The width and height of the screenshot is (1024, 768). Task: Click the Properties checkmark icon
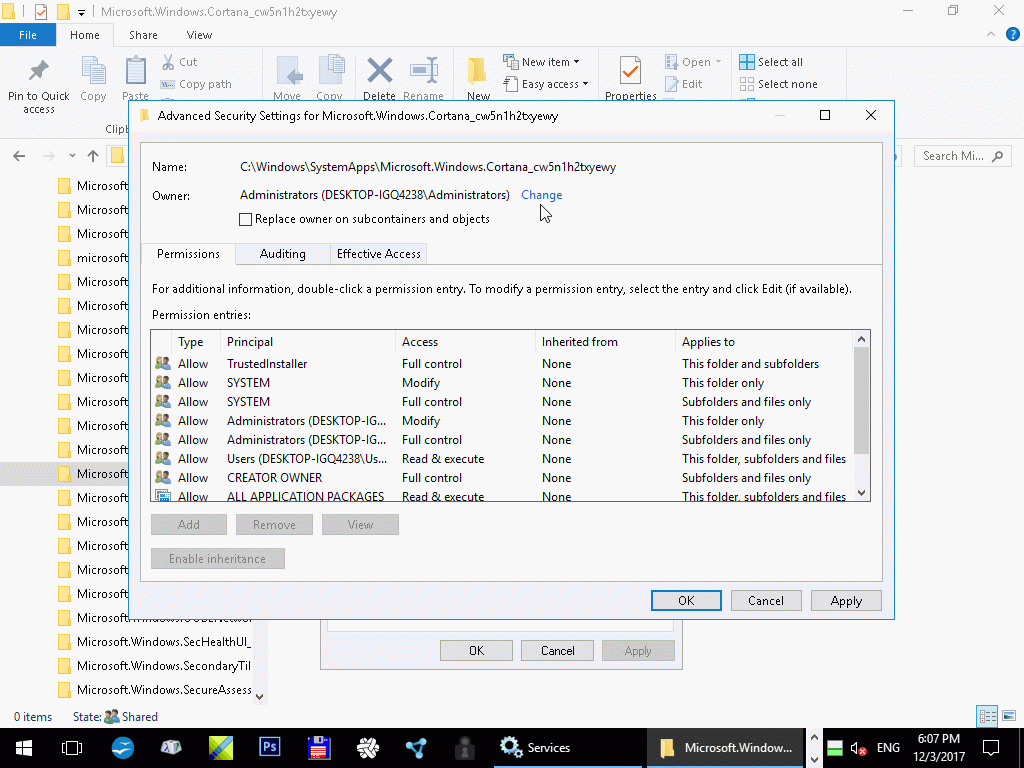pos(630,71)
